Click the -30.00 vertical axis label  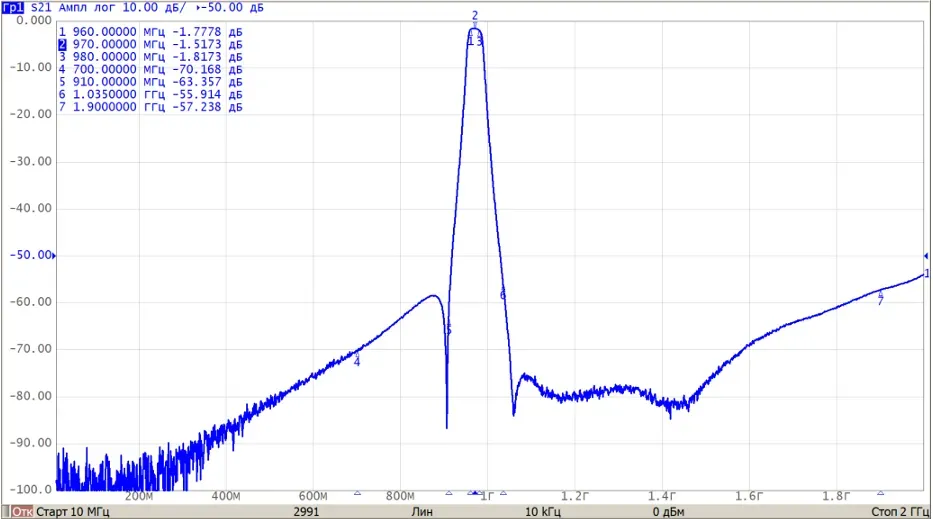pos(31,161)
